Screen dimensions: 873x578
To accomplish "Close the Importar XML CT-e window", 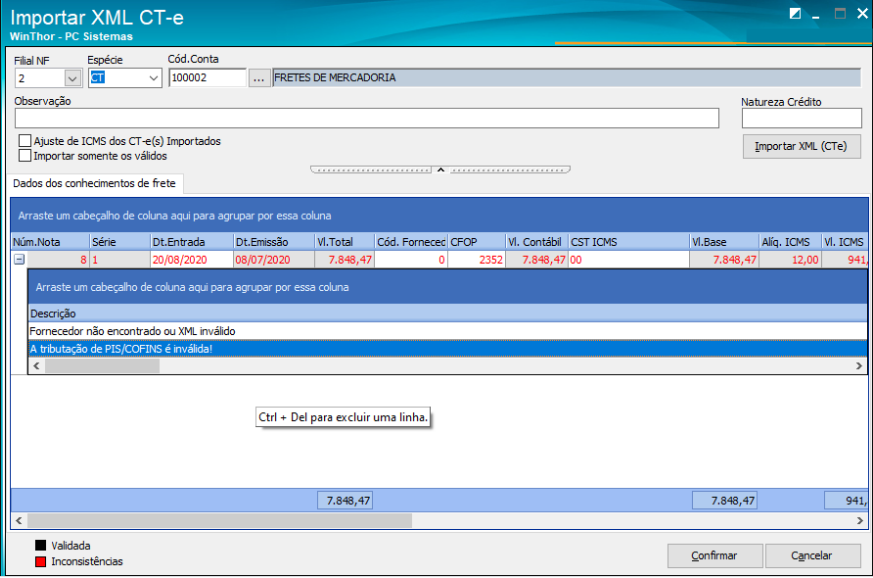I will (x=862, y=13).
